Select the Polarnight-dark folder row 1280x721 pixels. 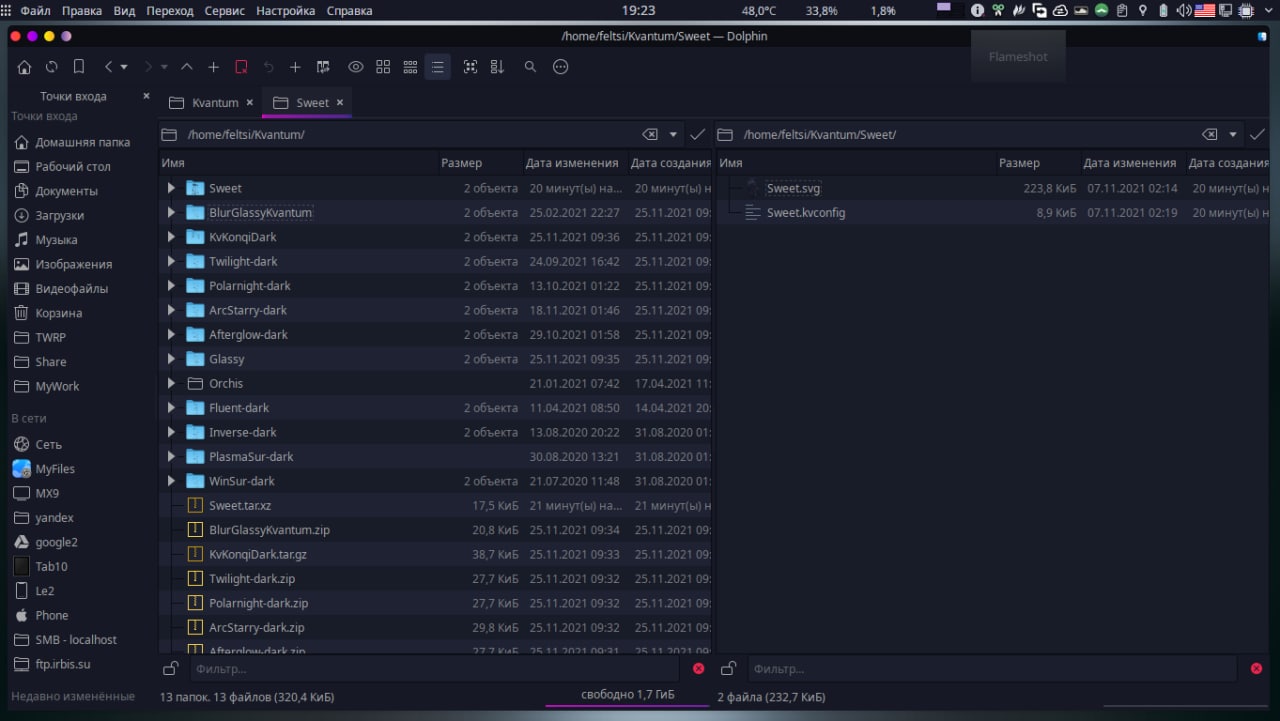tap(435, 286)
